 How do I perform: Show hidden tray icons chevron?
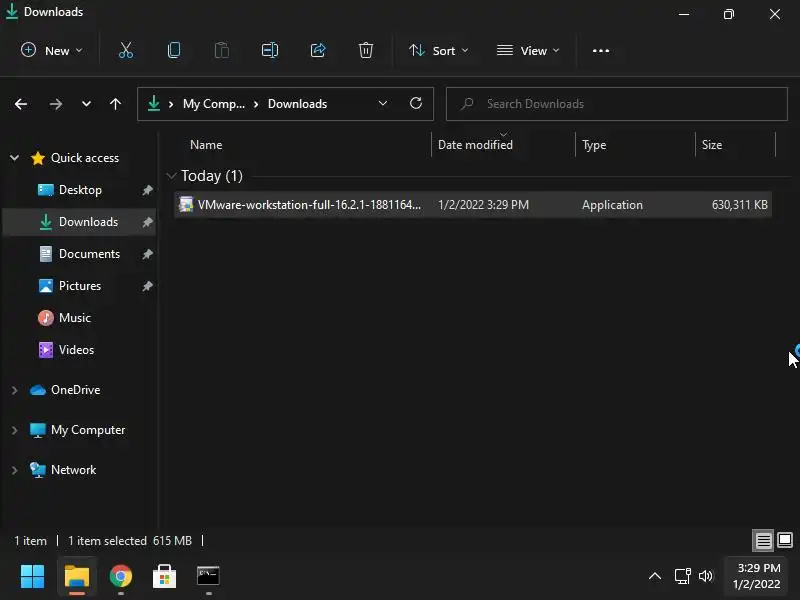(x=655, y=577)
